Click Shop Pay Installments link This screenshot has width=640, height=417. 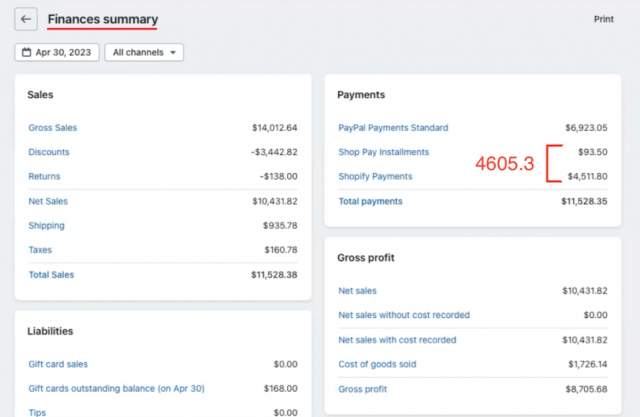click(x=383, y=152)
